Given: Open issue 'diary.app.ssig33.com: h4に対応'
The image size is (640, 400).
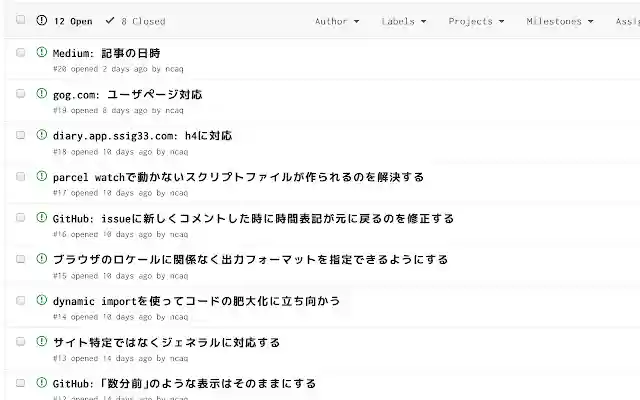Looking at the screenshot, I should (142, 136).
